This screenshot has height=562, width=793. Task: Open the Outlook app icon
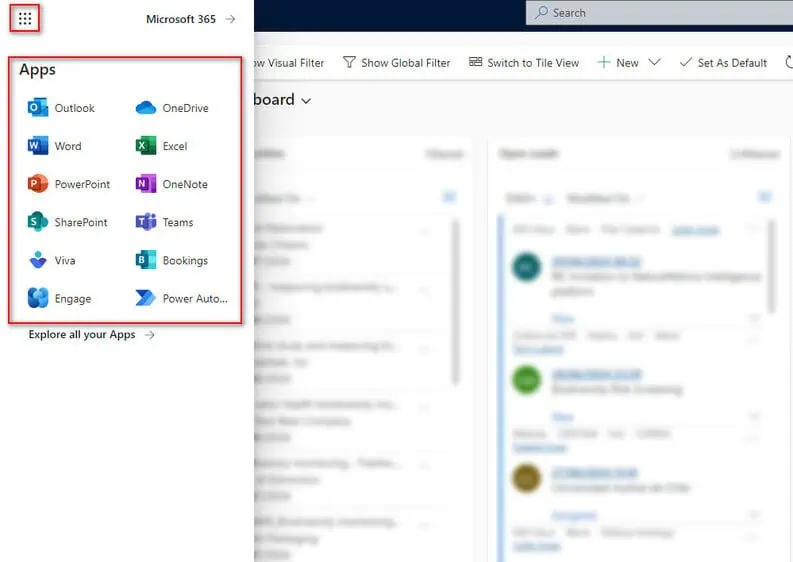pos(38,108)
